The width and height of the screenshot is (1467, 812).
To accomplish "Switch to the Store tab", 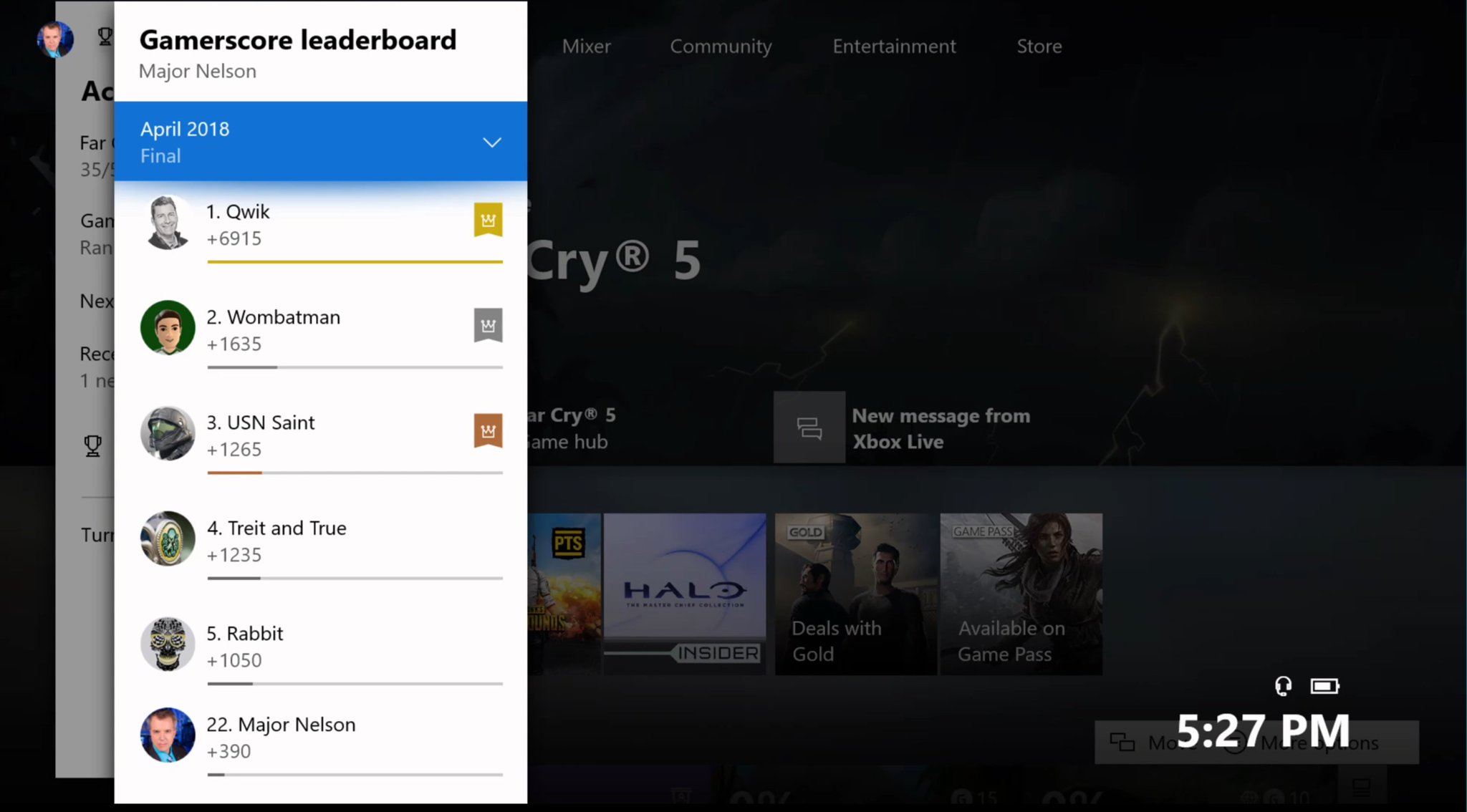I will click(1039, 47).
